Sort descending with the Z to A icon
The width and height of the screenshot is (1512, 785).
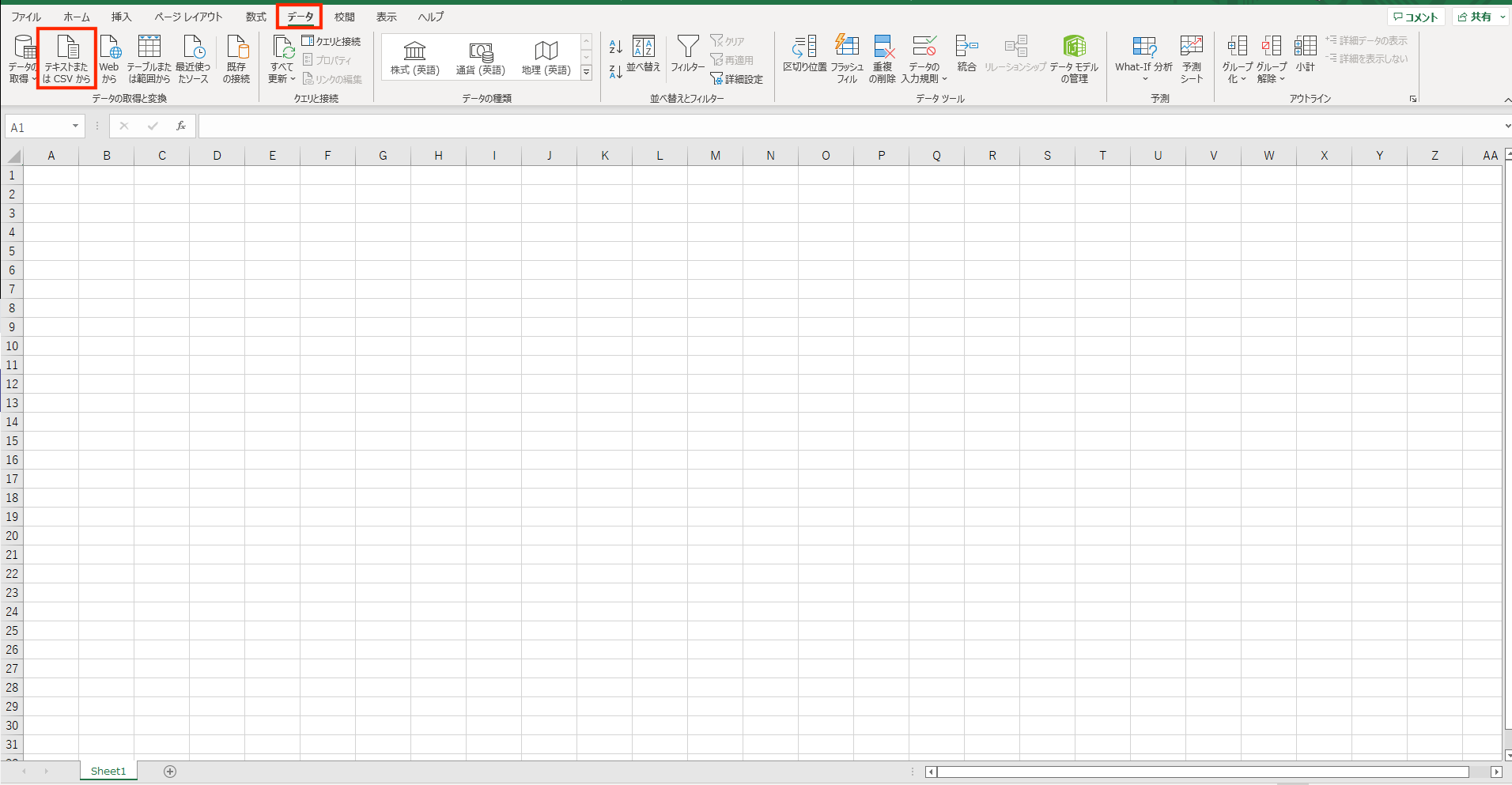[616, 72]
